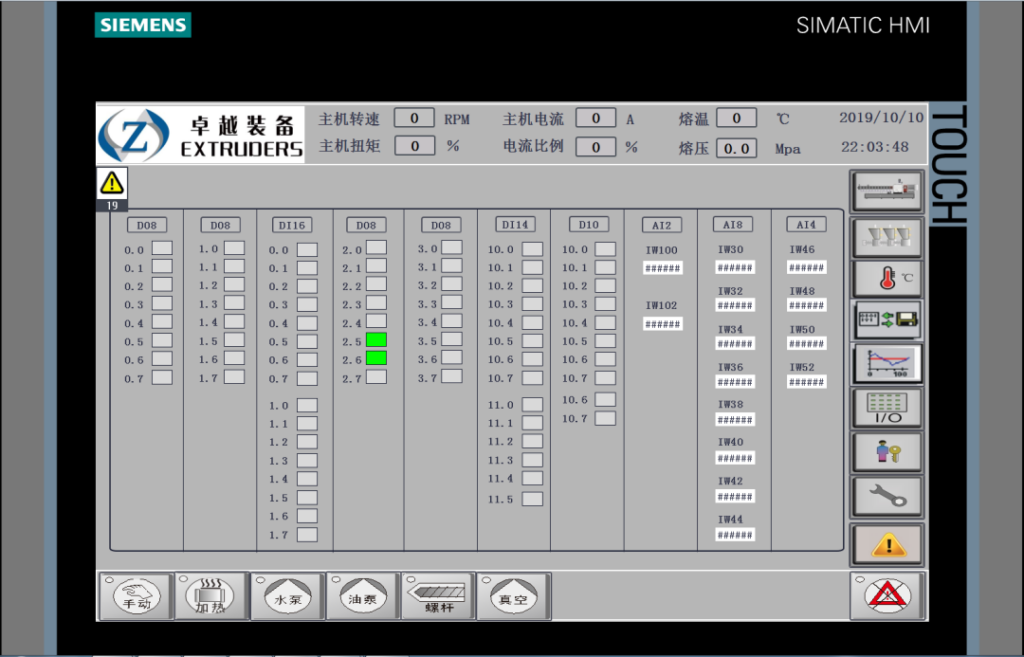Open the recipe save/load screen
Image resolution: width=1024 pixels, height=657 pixels.
(x=886, y=321)
